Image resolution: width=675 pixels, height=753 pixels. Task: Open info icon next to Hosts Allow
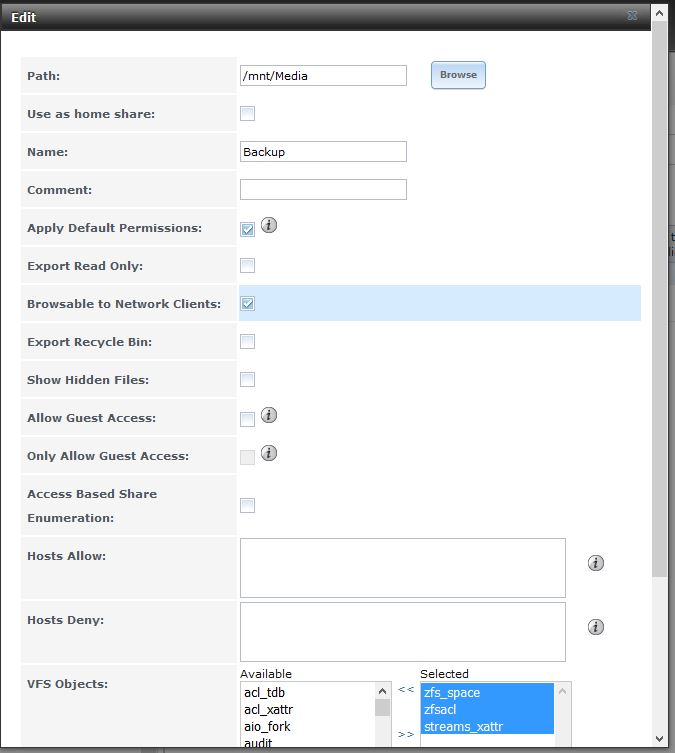click(596, 563)
